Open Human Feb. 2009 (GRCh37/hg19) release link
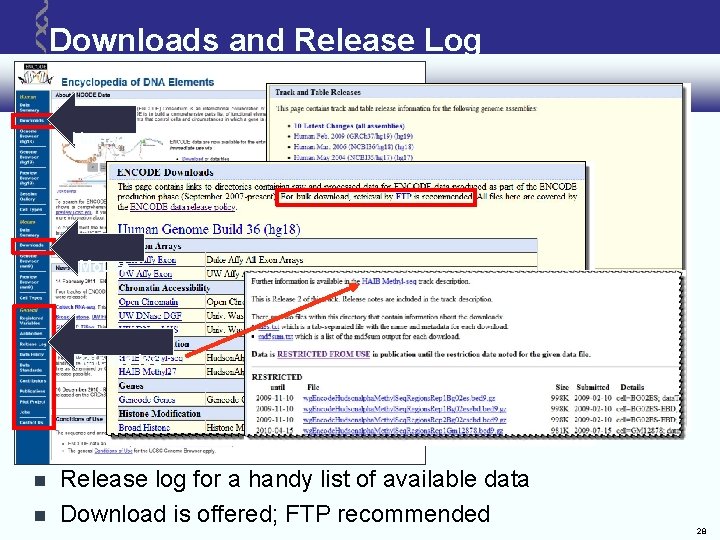720x540 pixels. (x=353, y=136)
